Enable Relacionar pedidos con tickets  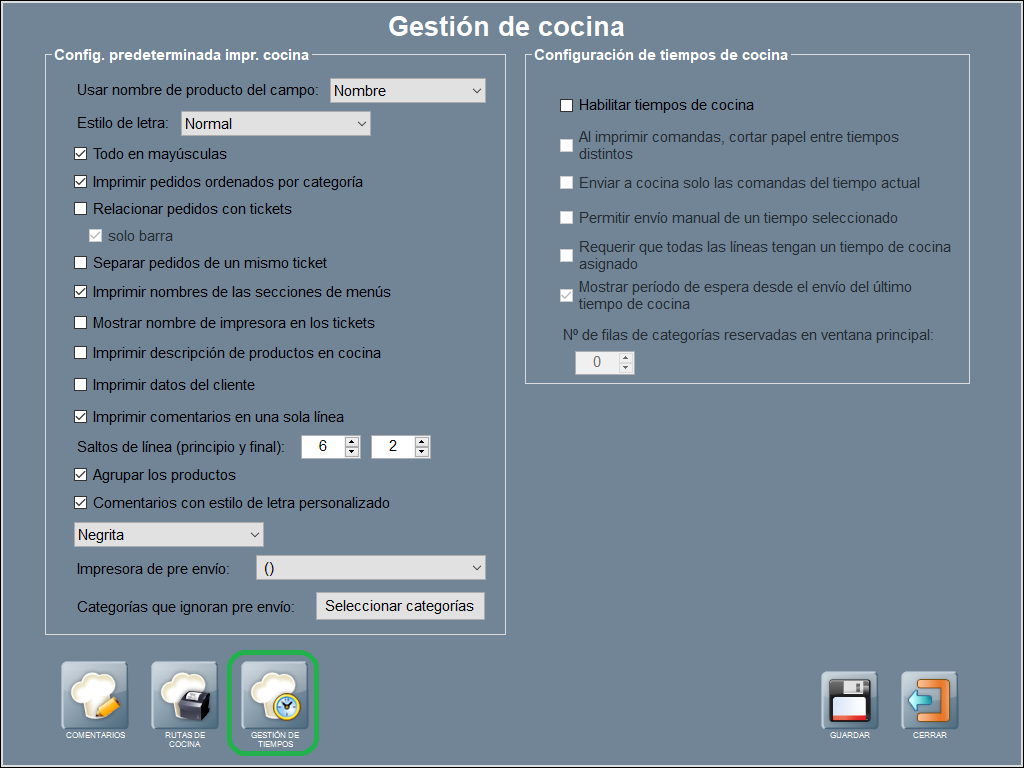point(81,209)
